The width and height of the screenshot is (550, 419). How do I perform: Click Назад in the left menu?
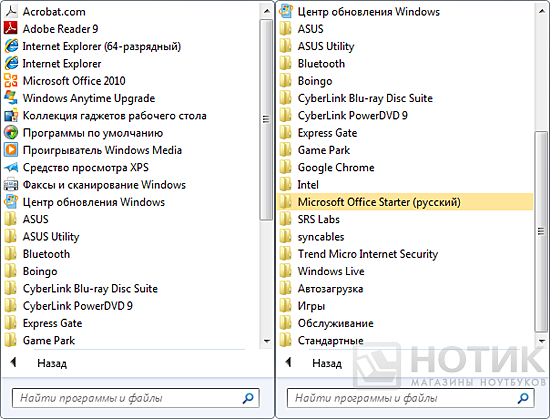52,363
